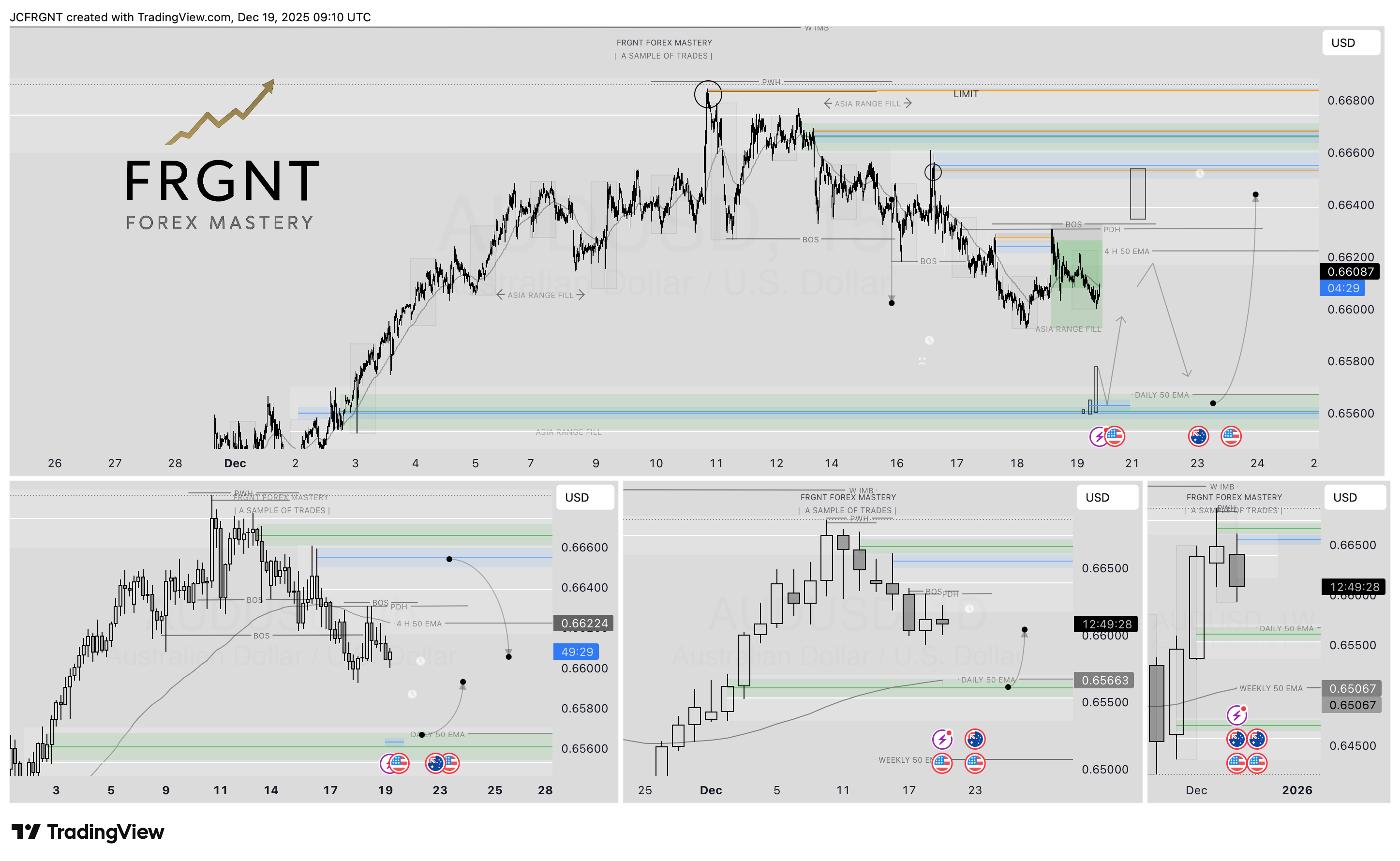The height and width of the screenshot is (861, 1400).
Task: Click the date label 28 on lower-left chart axis
Action: [x=545, y=790]
